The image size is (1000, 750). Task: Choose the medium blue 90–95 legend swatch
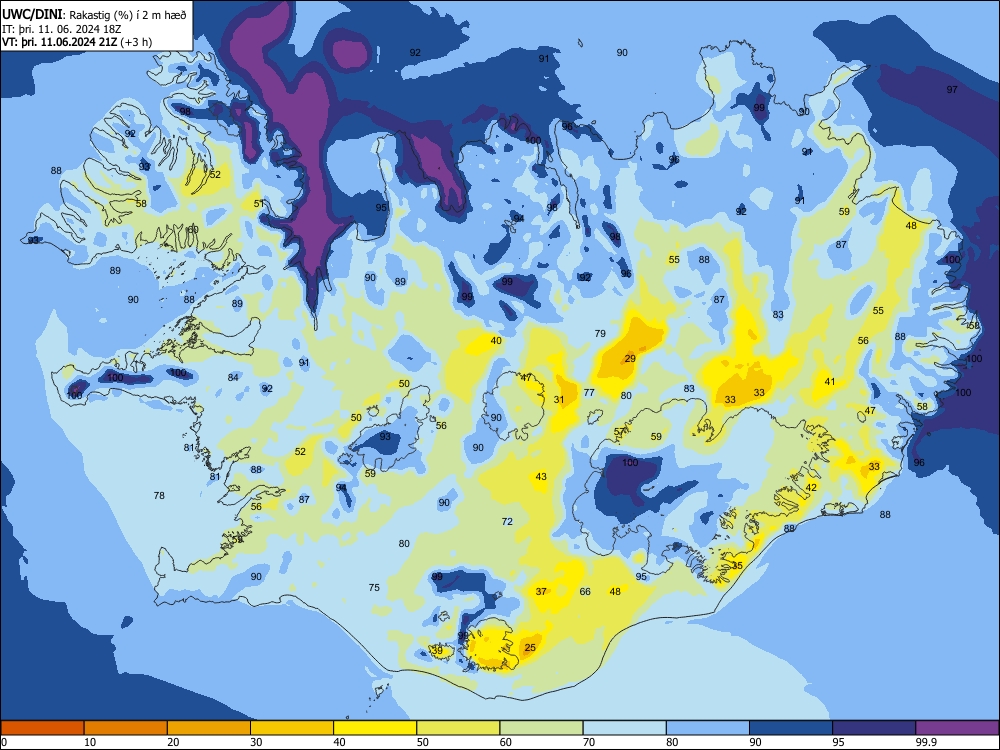coord(791,728)
